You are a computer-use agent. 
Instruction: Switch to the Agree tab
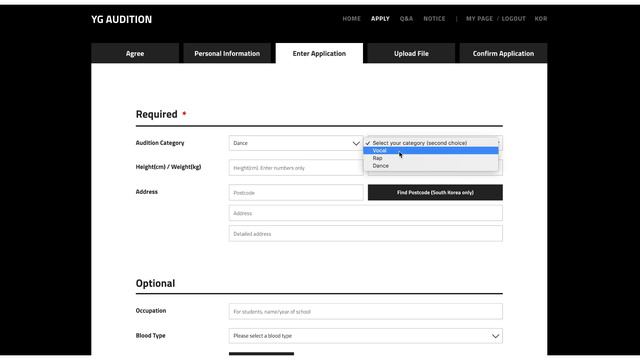[135, 53]
